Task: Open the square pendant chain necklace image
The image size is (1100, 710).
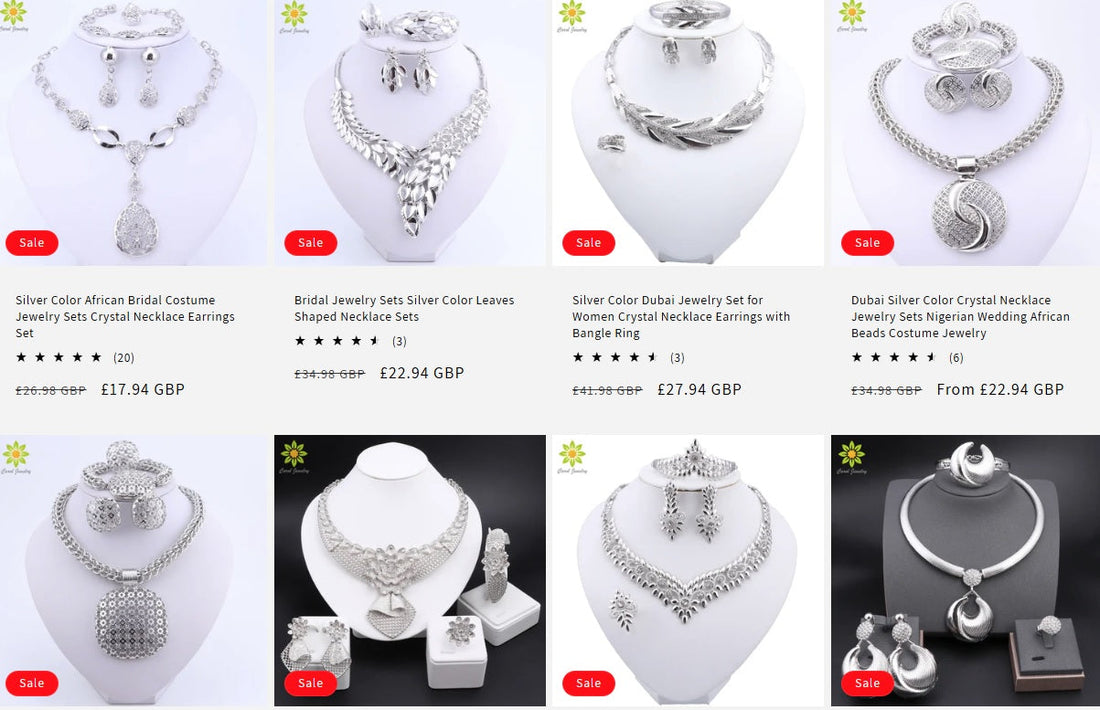Action: 133,570
